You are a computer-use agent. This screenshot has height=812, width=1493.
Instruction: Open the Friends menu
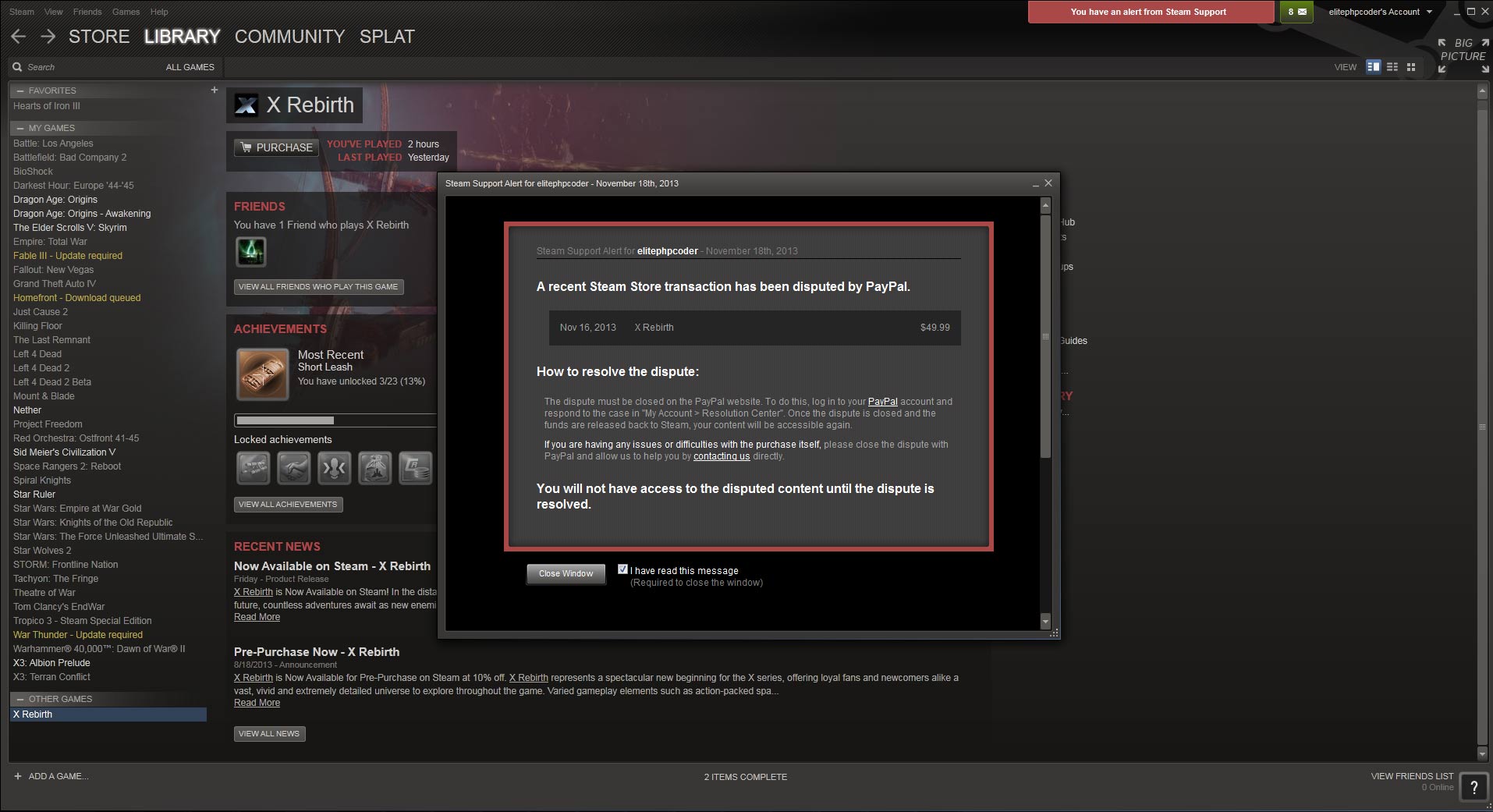tap(87, 12)
